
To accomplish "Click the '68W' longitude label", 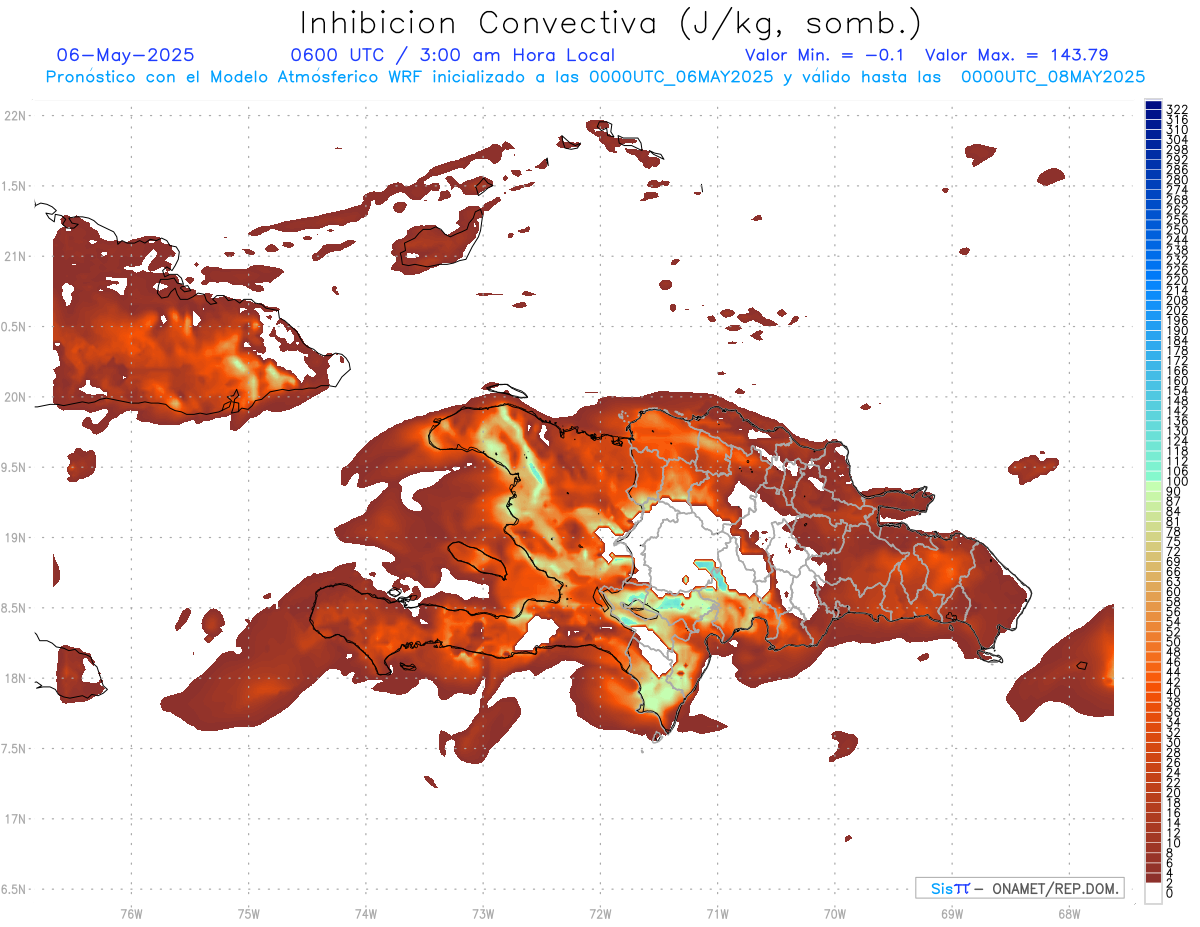I will coord(1069,913).
